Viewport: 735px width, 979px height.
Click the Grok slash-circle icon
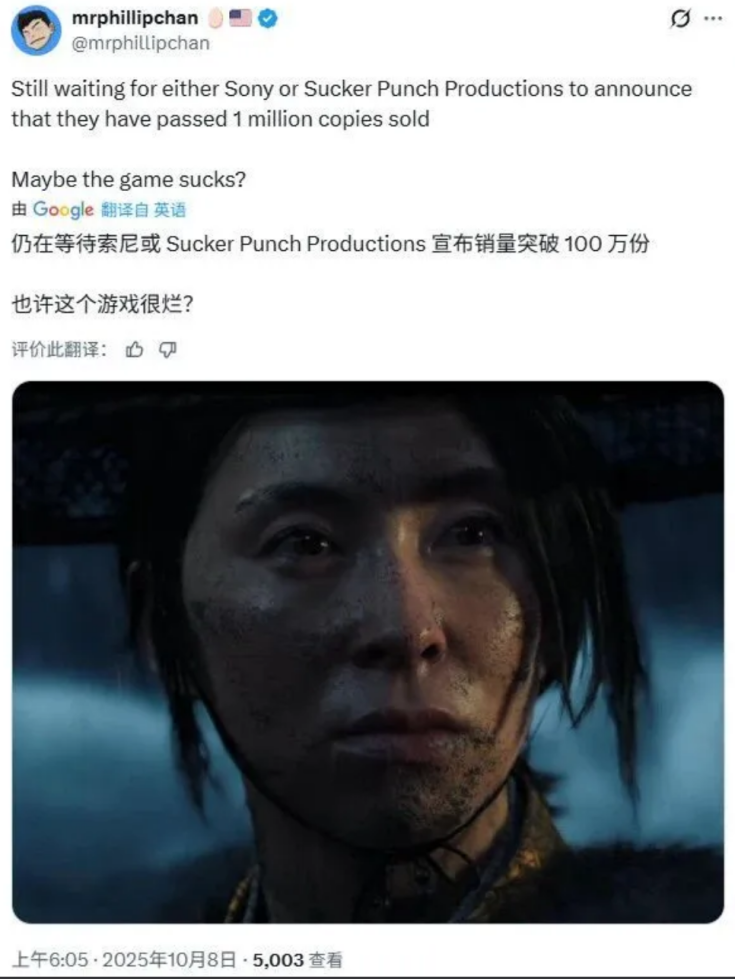click(x=680, y=19)
